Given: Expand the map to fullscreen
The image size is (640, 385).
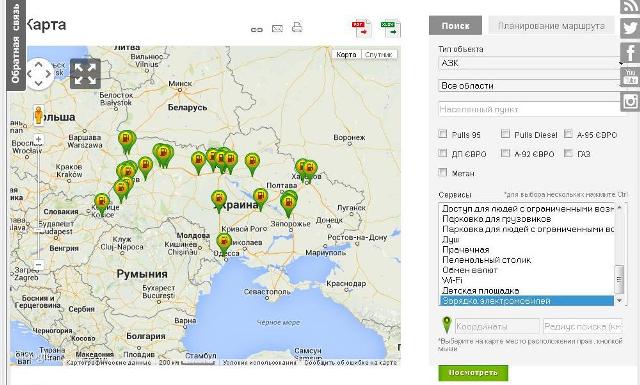Looking at the screenshot, I should click(85, 74).
